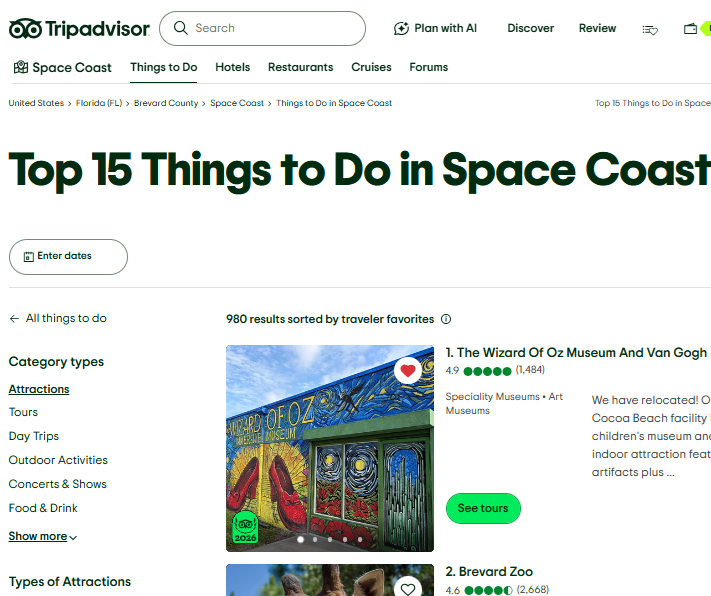Select the Attractions category

tap(39, 389)
